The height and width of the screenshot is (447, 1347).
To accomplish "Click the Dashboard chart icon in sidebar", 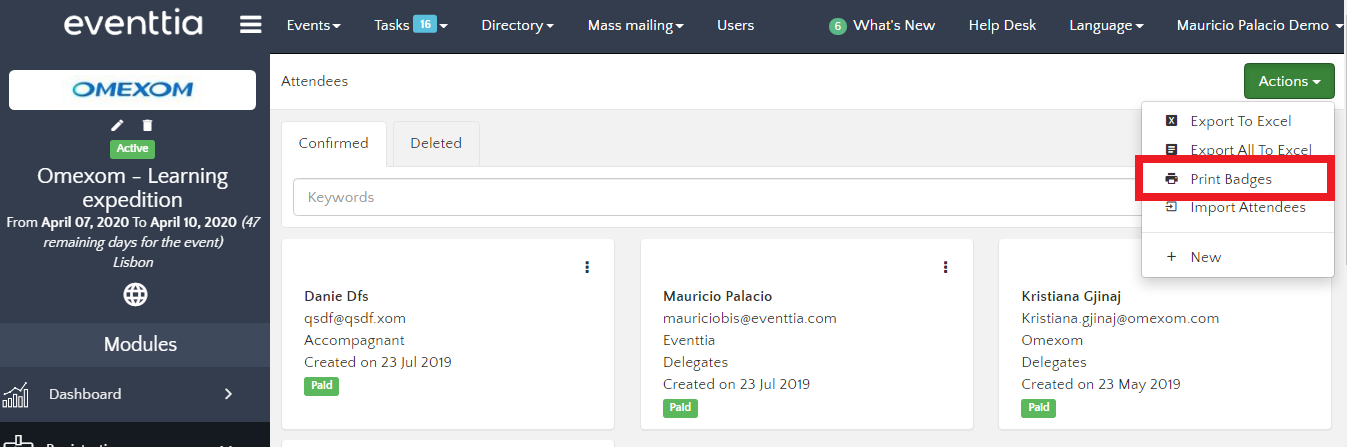I will (x=15, y=395).
